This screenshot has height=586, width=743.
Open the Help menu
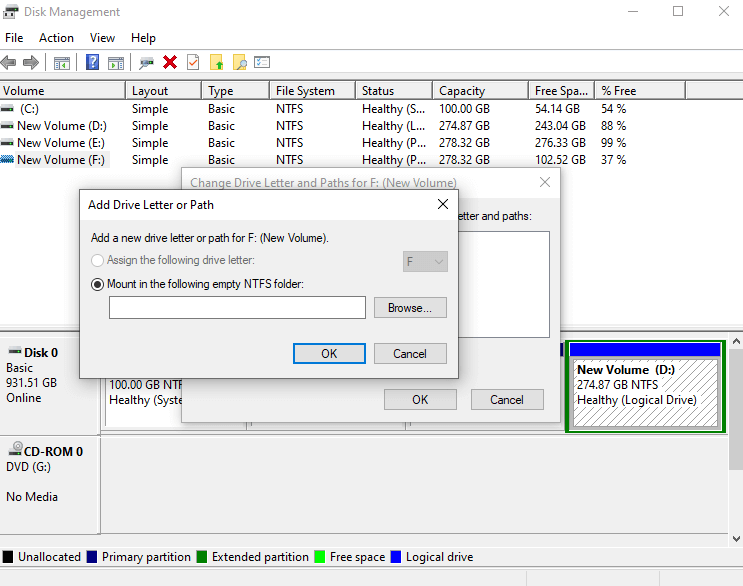point(144,38)
